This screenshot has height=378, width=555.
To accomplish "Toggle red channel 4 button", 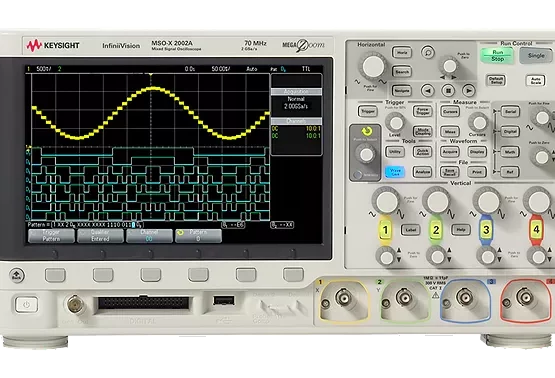I will 536,230.
